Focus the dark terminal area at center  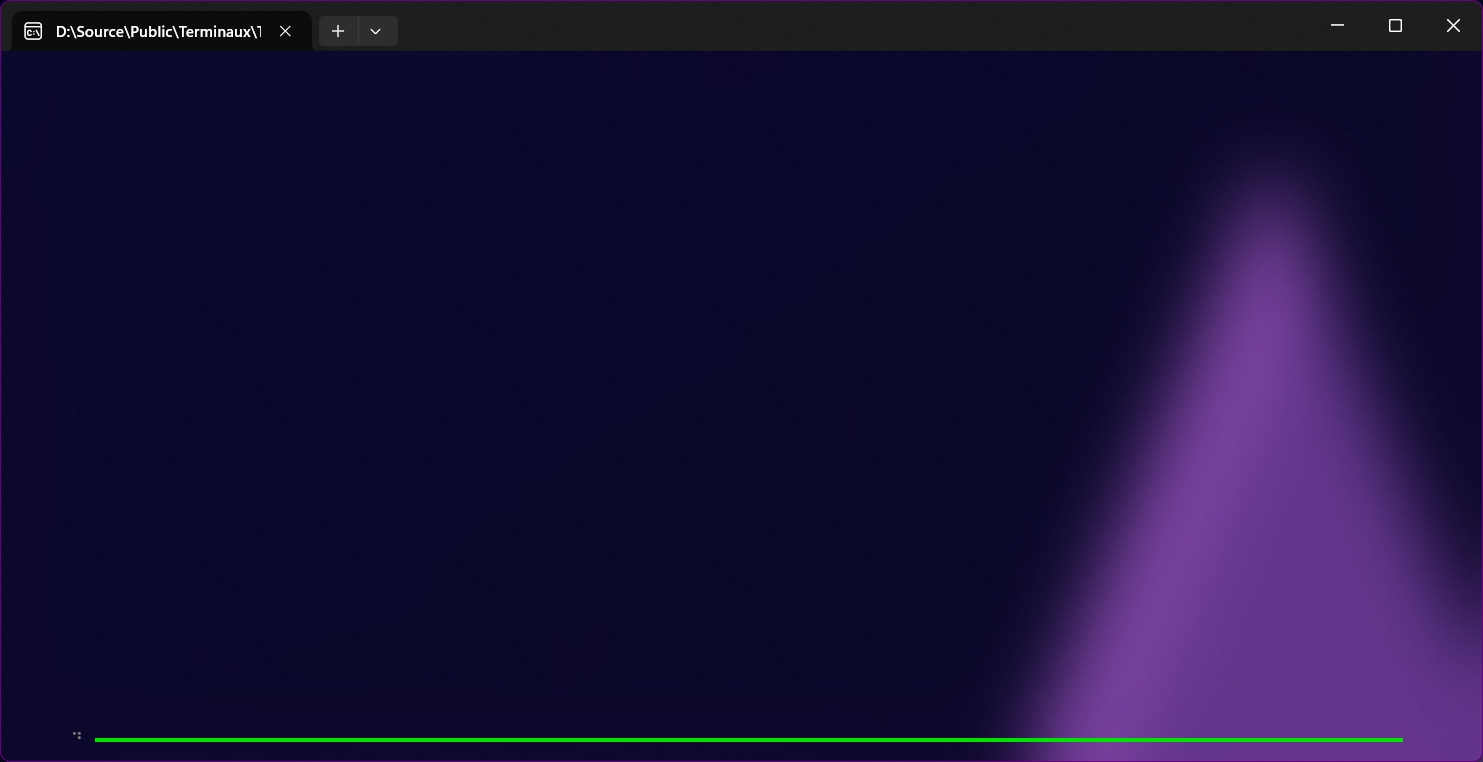(740, 400)
